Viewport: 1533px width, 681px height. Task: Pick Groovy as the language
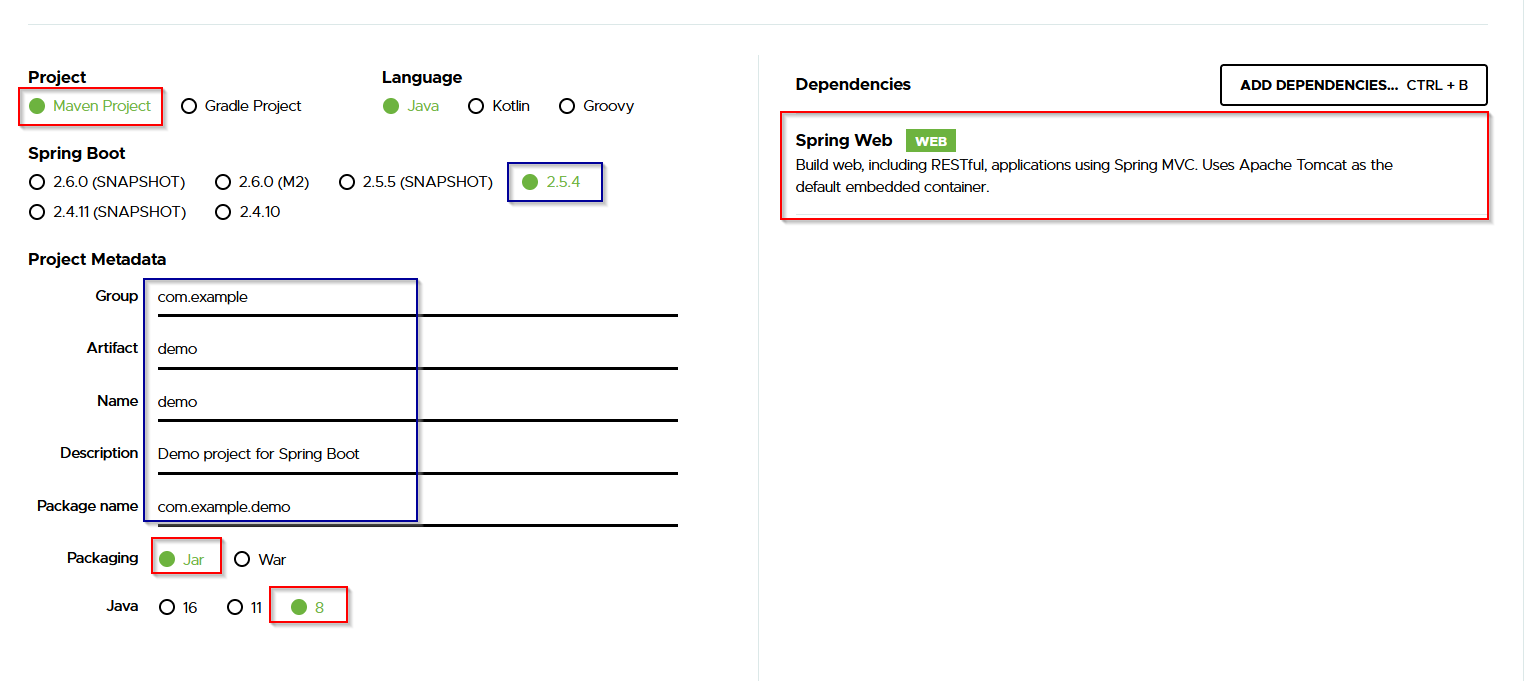click(567, 106)
